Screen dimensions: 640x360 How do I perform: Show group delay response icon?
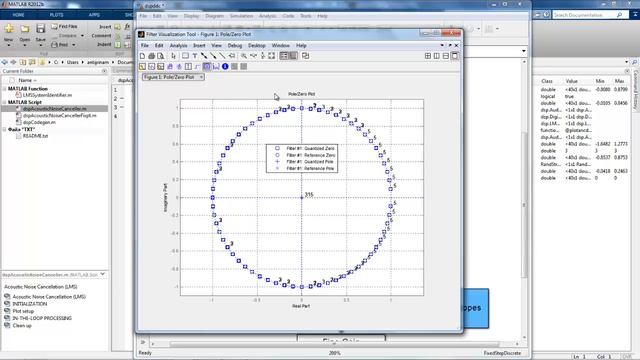point(170,67)
